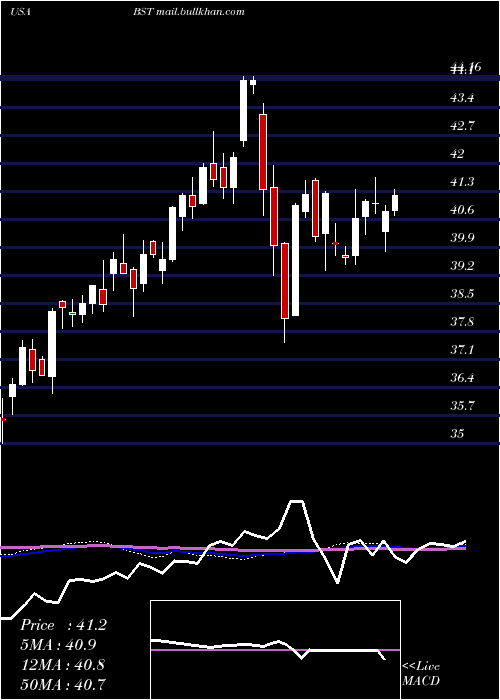Click the 40.6 price axis label
Screen dimensions: 500x700
[x=462, y=210]
